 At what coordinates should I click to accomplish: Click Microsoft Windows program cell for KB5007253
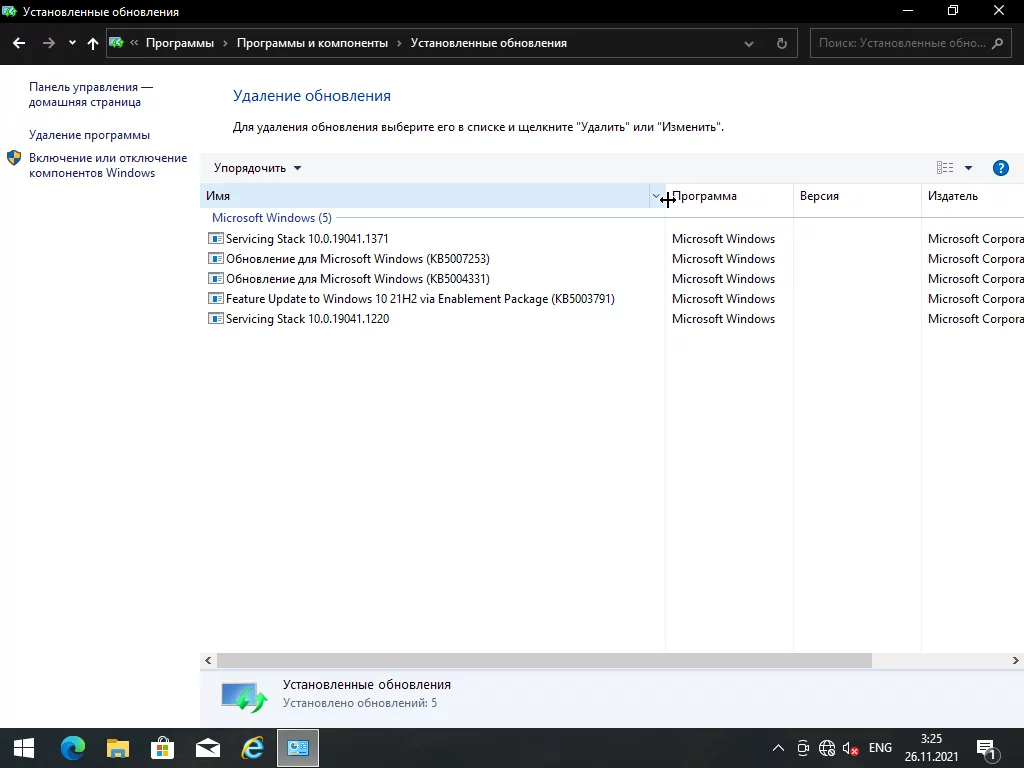pos(724,259)
